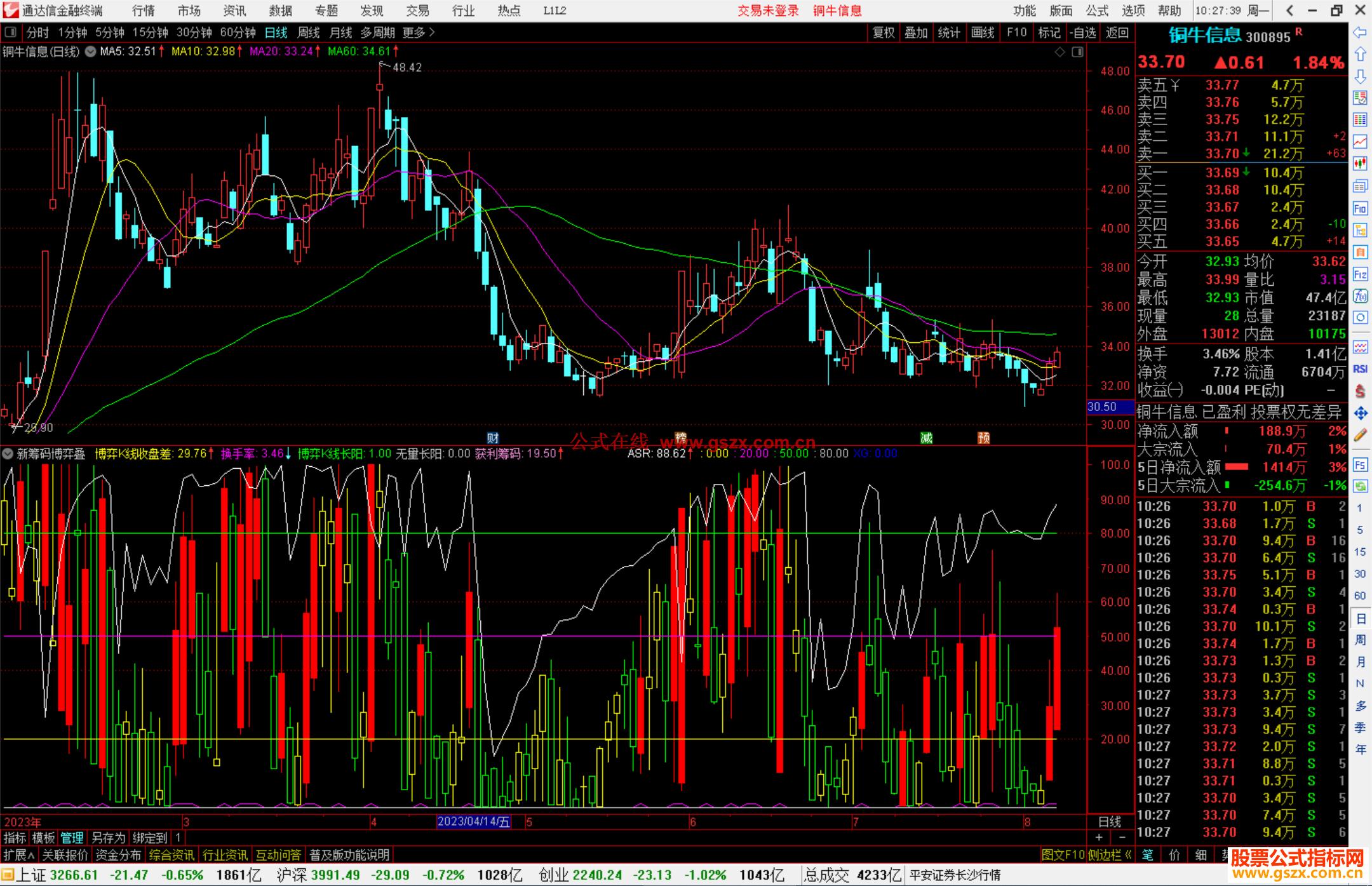Click the orange document icon in sidebar

pyautogui.click(x=1360, y=252)
